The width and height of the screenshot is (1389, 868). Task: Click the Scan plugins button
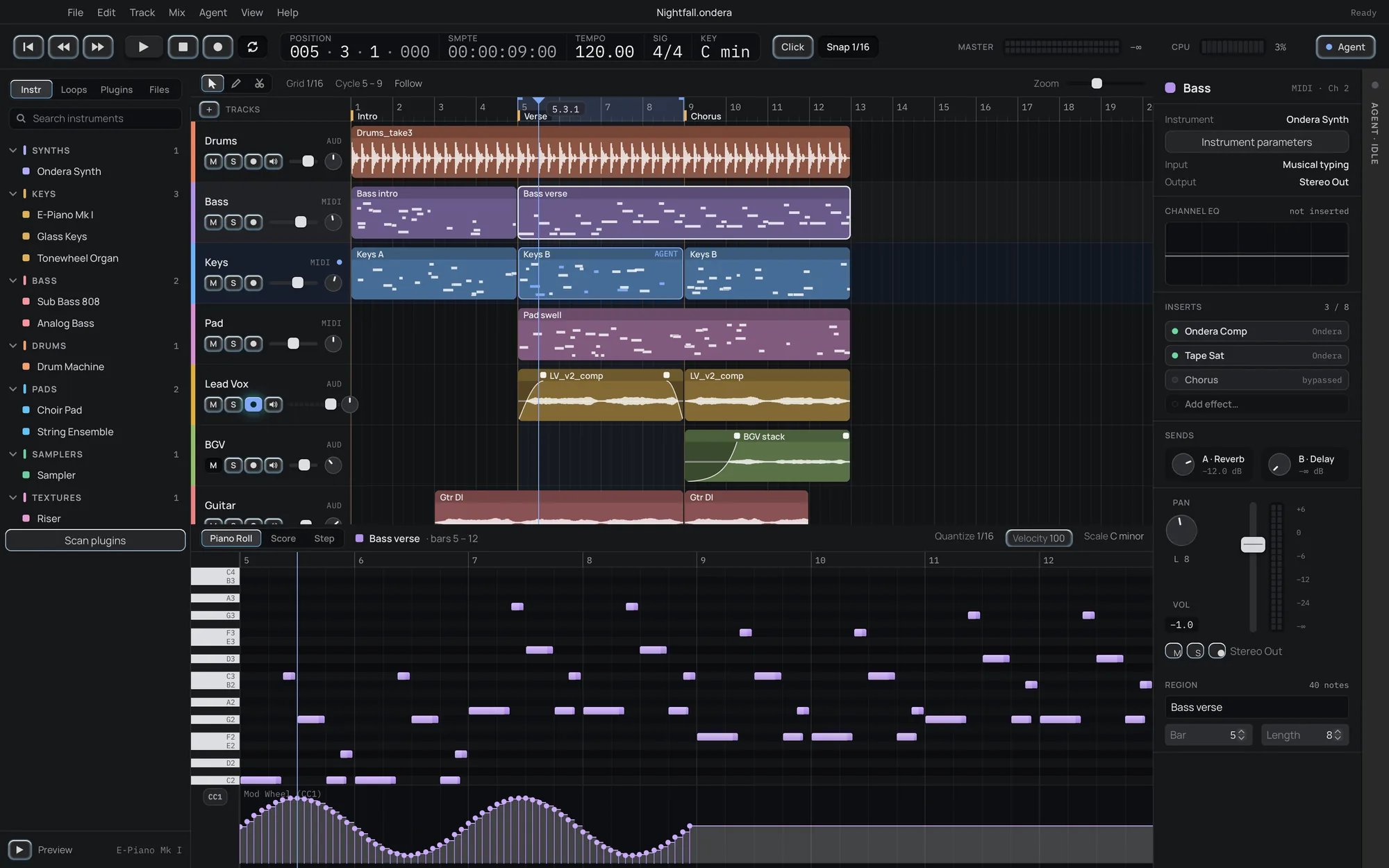(95, 540)
